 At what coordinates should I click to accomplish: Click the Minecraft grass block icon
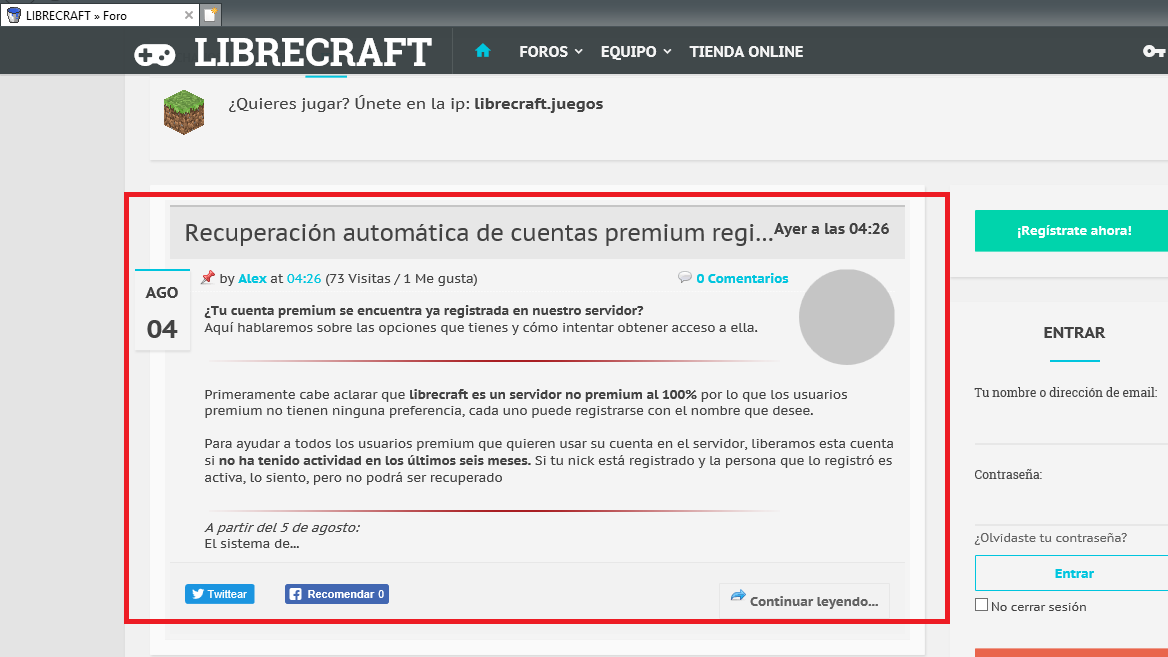pos(184,112)
